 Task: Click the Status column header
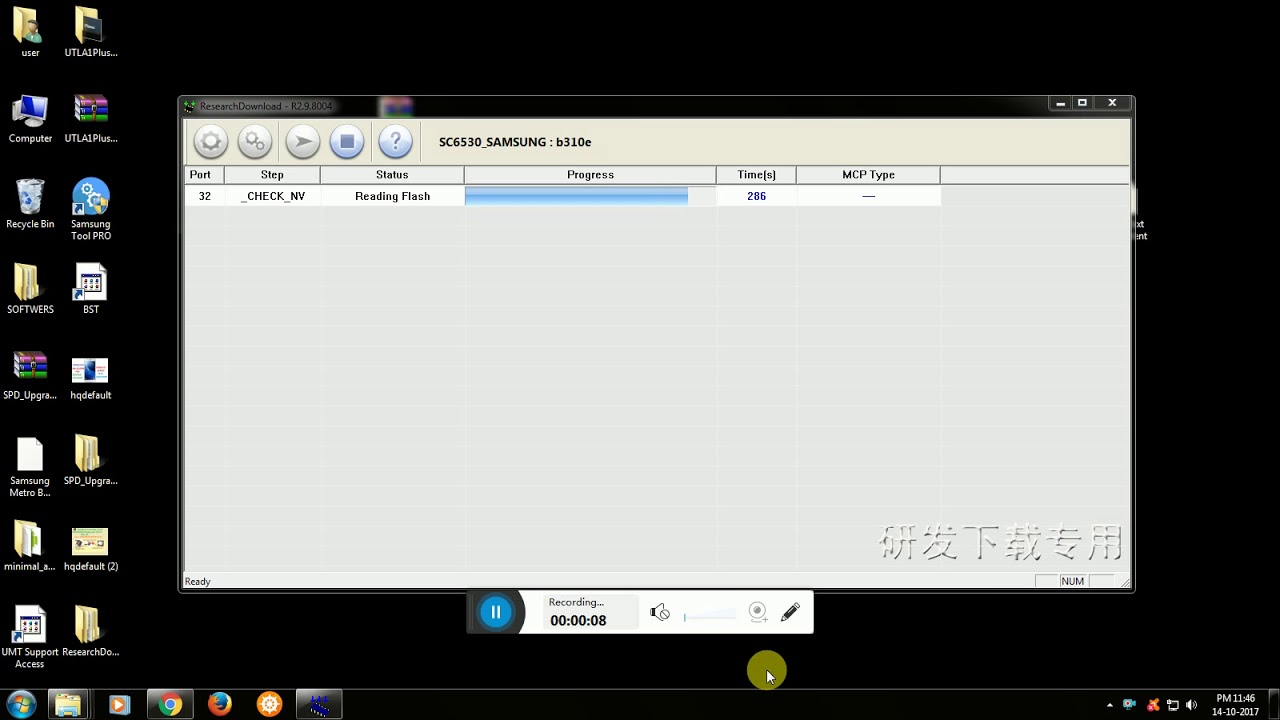click(392, 174)
